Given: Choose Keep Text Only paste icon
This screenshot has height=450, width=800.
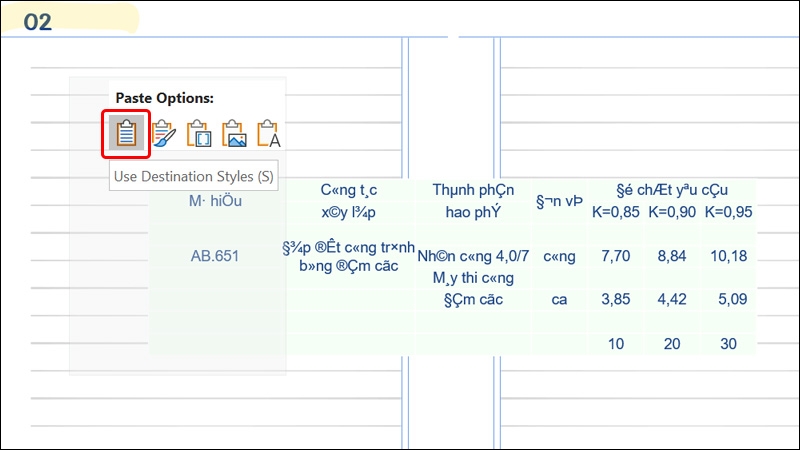Looking at the screenshot, I should tap(268, 133).
